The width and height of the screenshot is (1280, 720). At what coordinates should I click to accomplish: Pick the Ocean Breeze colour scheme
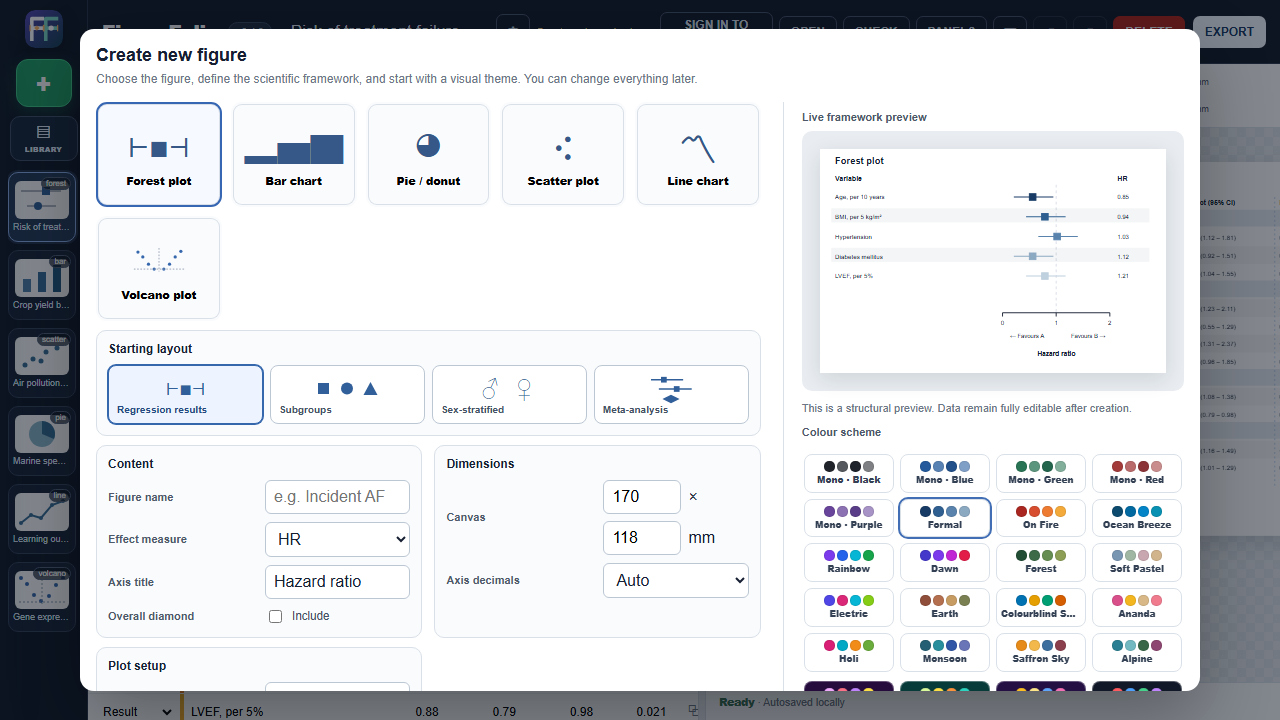[1137, 518]
